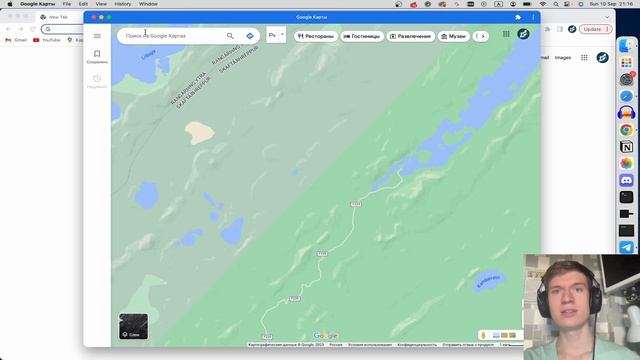
Task: Filter map by Рестораны chip
Action: click(316, 36)
